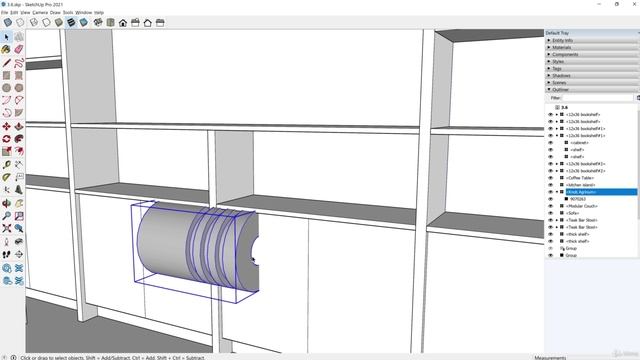Expand the Shadows panel

point(592,76)
